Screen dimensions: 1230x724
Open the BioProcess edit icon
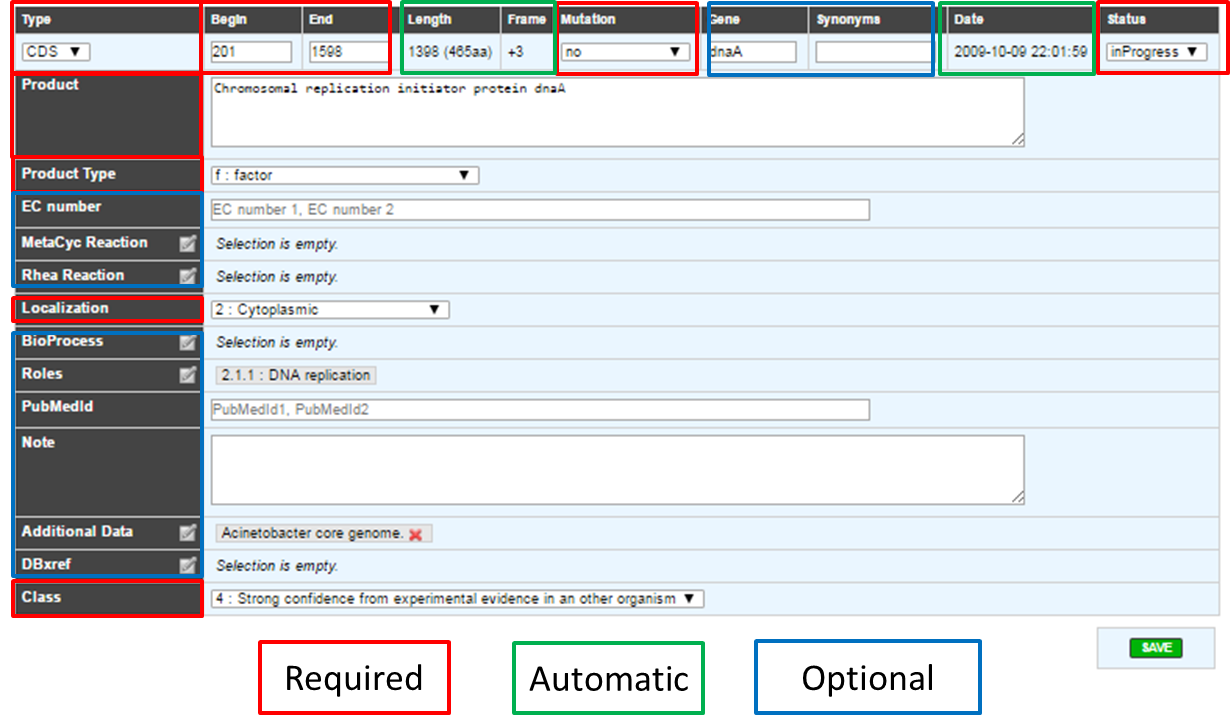pyautogui.click(x=187, y=343)
